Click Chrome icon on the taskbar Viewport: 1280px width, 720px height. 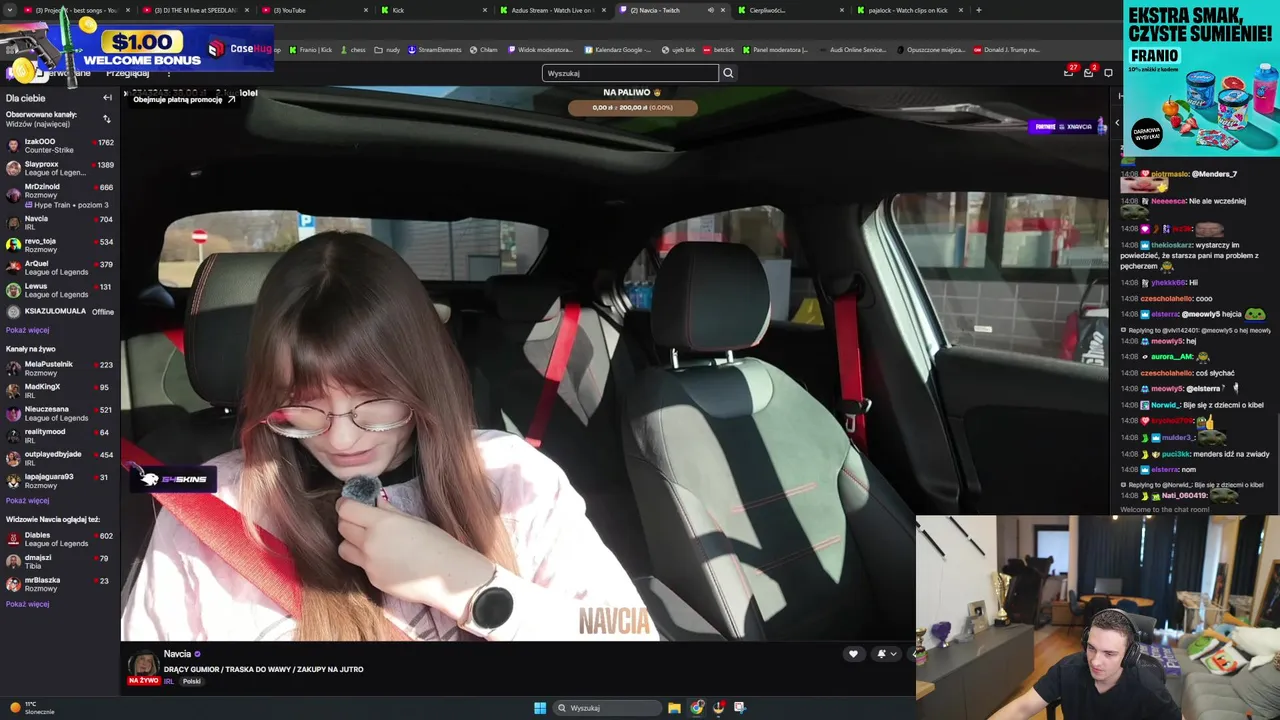pos(696,708)
